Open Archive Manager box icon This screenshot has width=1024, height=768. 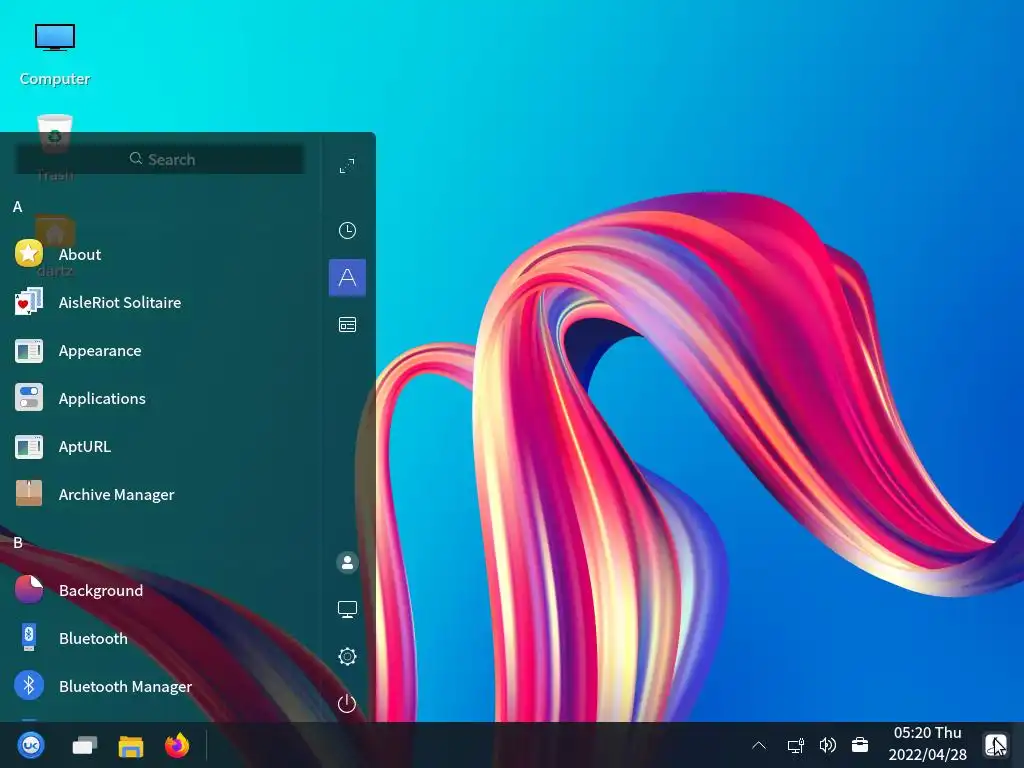coord(29,494)
